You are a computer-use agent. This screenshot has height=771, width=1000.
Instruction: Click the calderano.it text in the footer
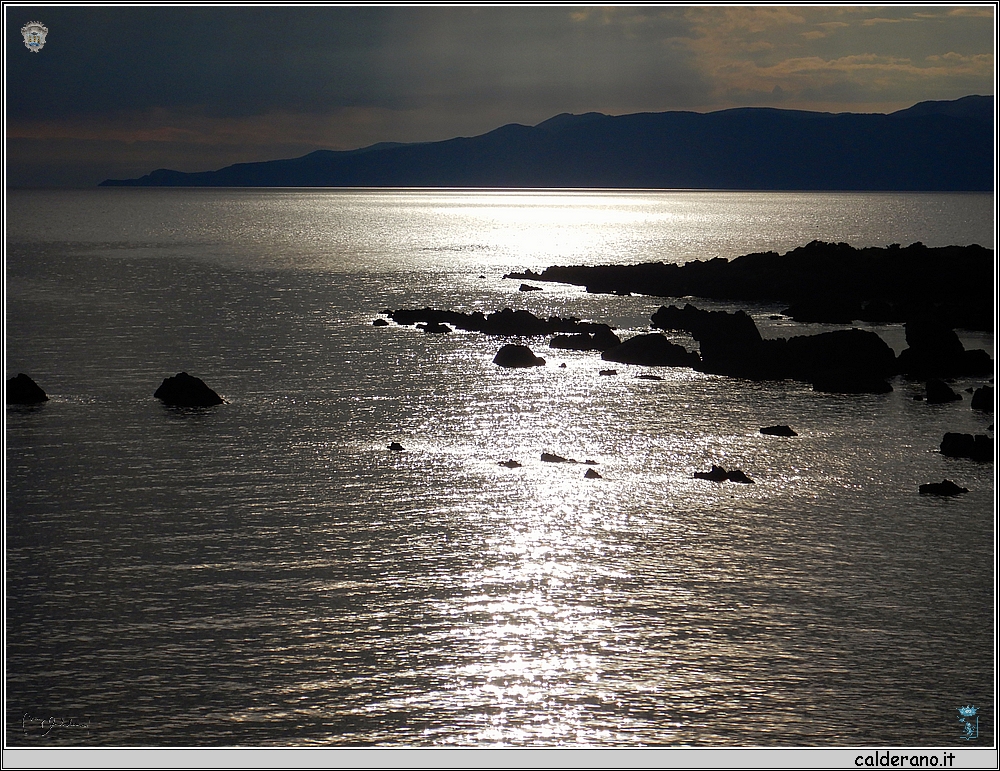(x=904, y=759)
